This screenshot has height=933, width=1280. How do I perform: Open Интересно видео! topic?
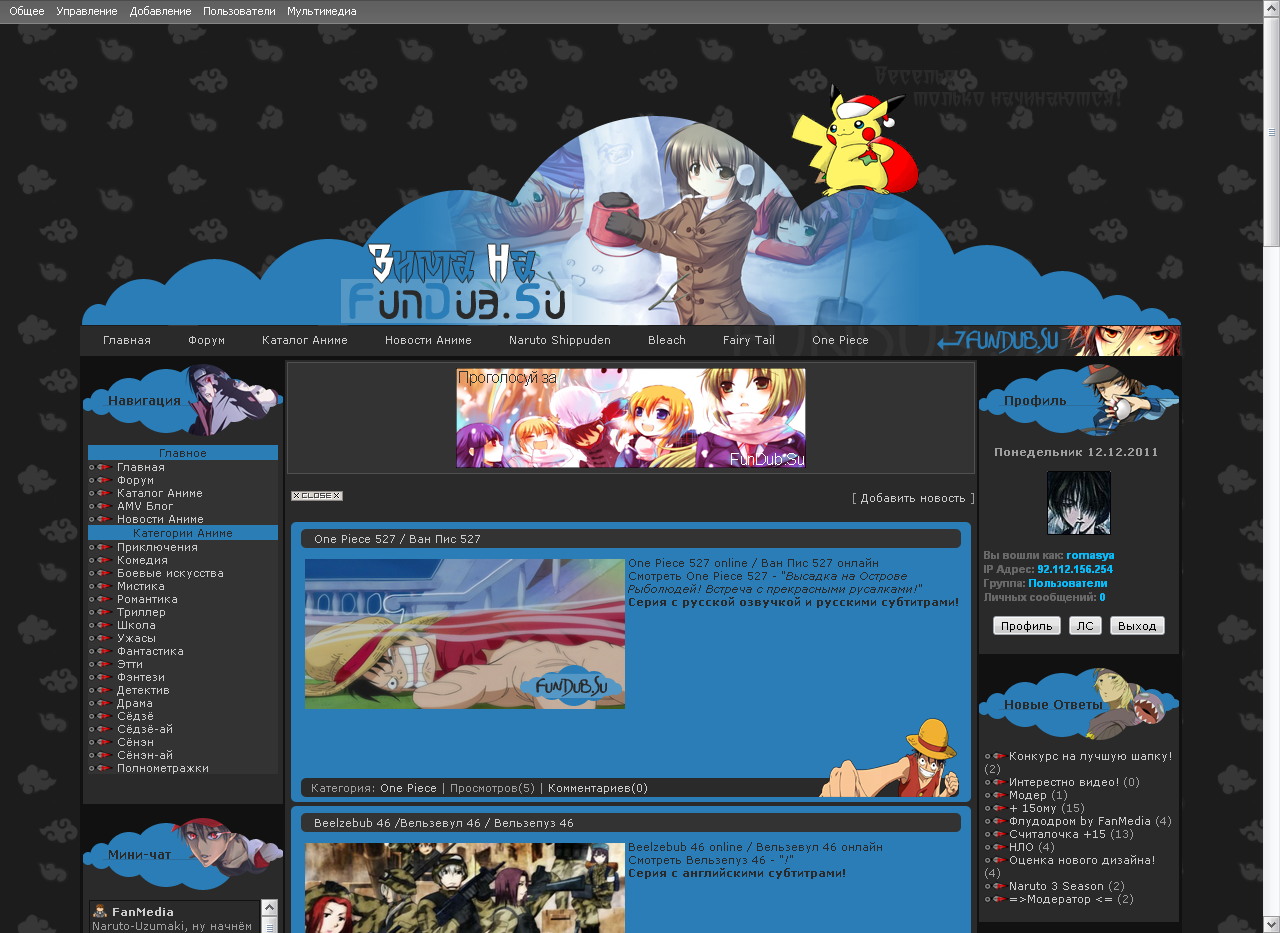point(1063,782)
